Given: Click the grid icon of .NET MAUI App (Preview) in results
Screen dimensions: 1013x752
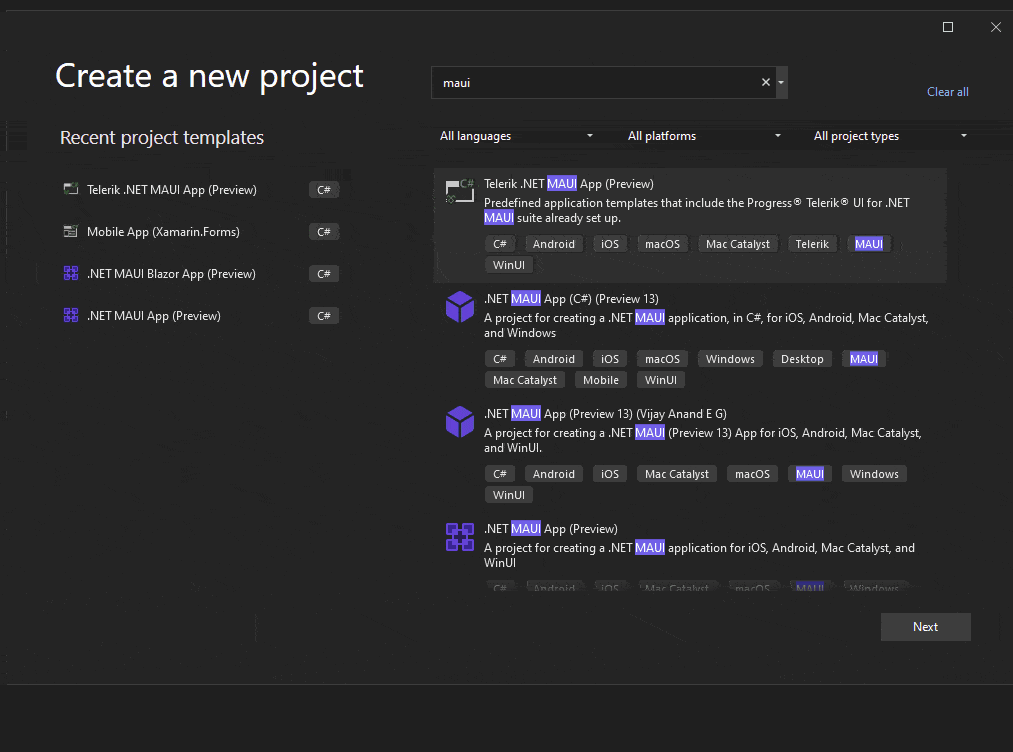Looking at the screenshot, I should click(460, 537).
